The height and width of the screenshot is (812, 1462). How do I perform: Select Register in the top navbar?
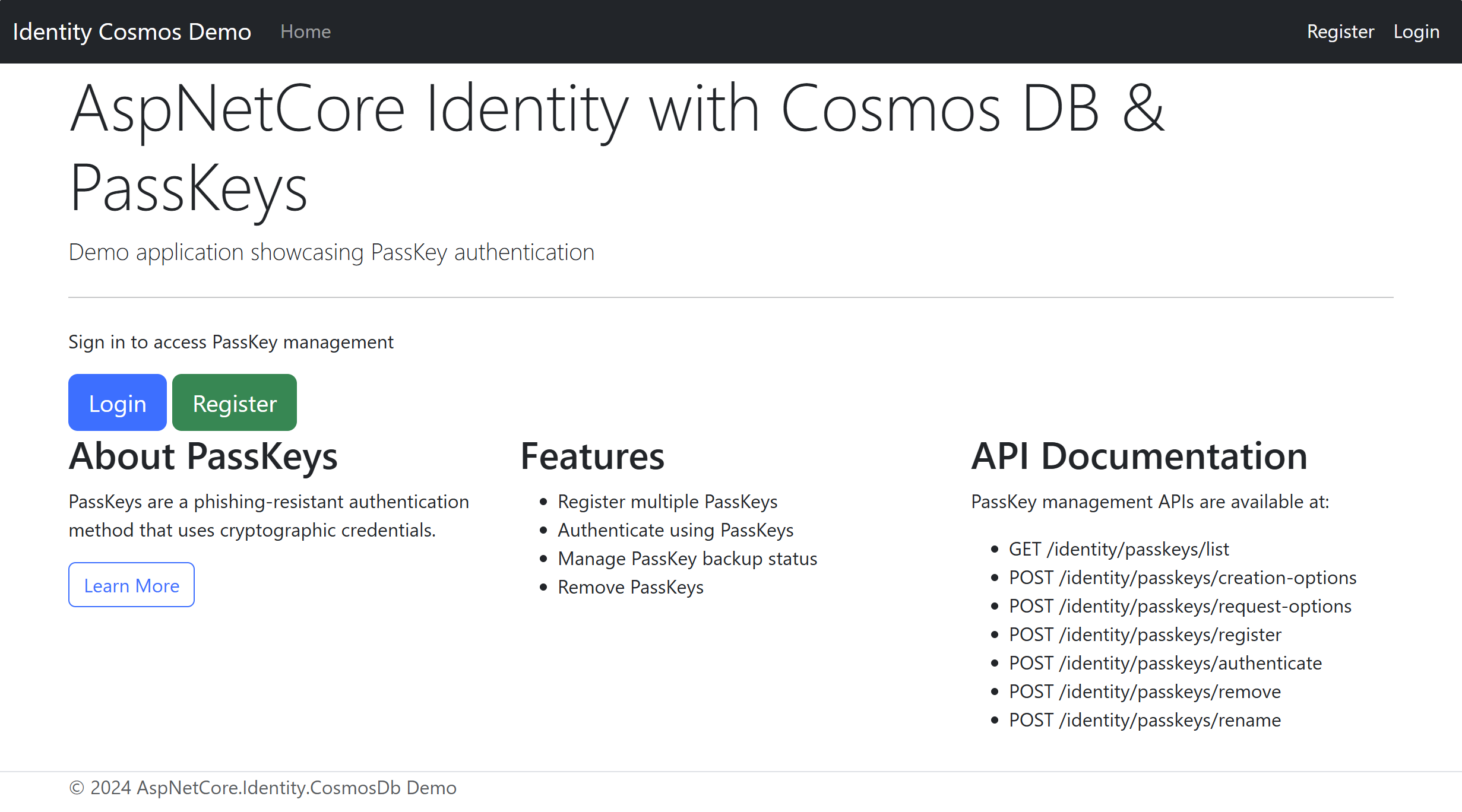1340,31
